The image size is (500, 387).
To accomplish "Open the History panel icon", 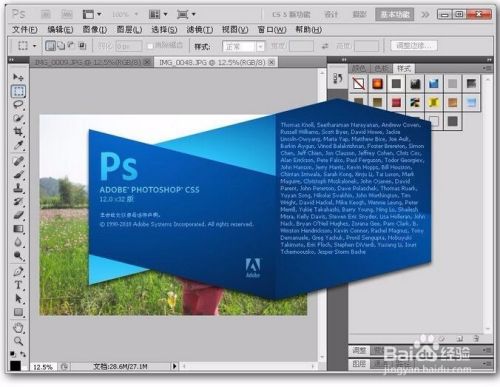I will (337, 79).
